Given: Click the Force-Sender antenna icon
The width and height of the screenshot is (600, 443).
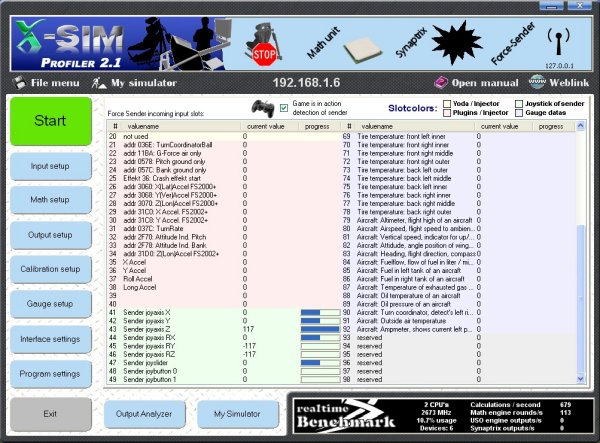Looking at the screenshot, I should (558, 41).
